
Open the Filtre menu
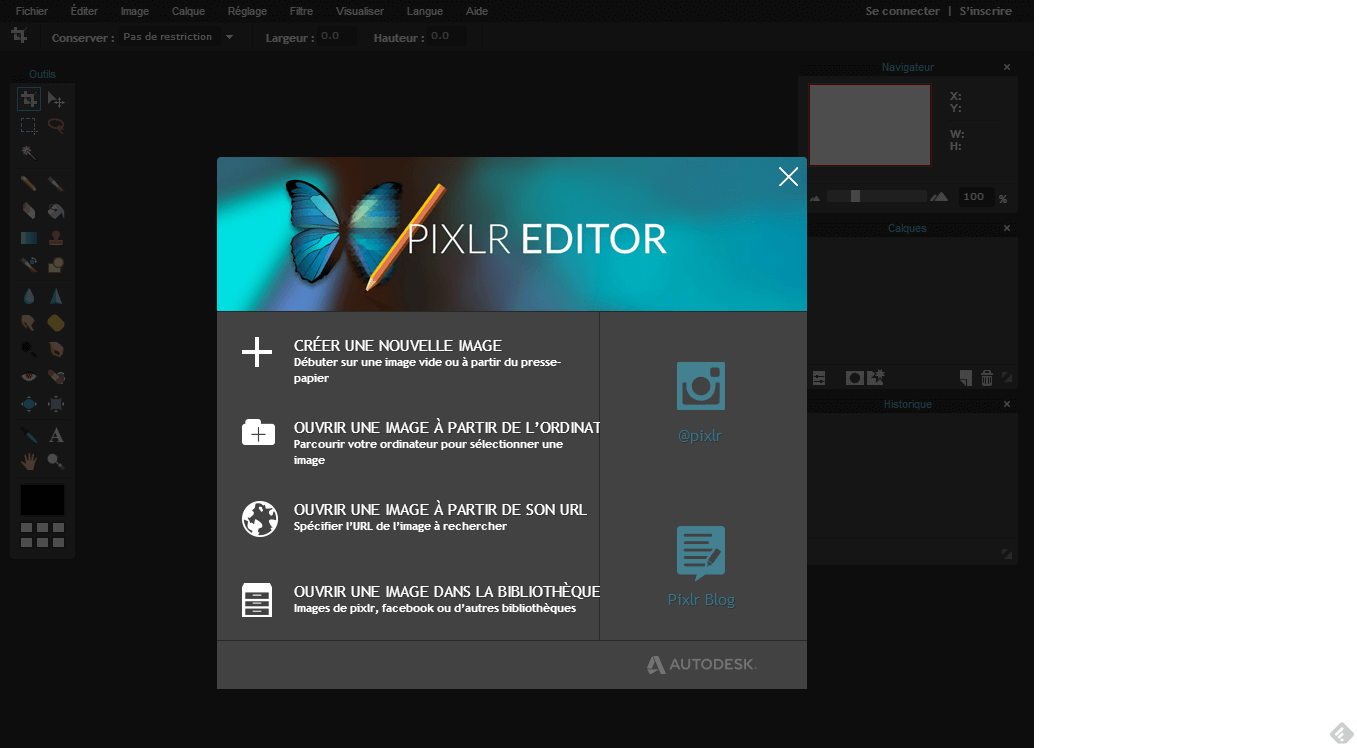301,11
